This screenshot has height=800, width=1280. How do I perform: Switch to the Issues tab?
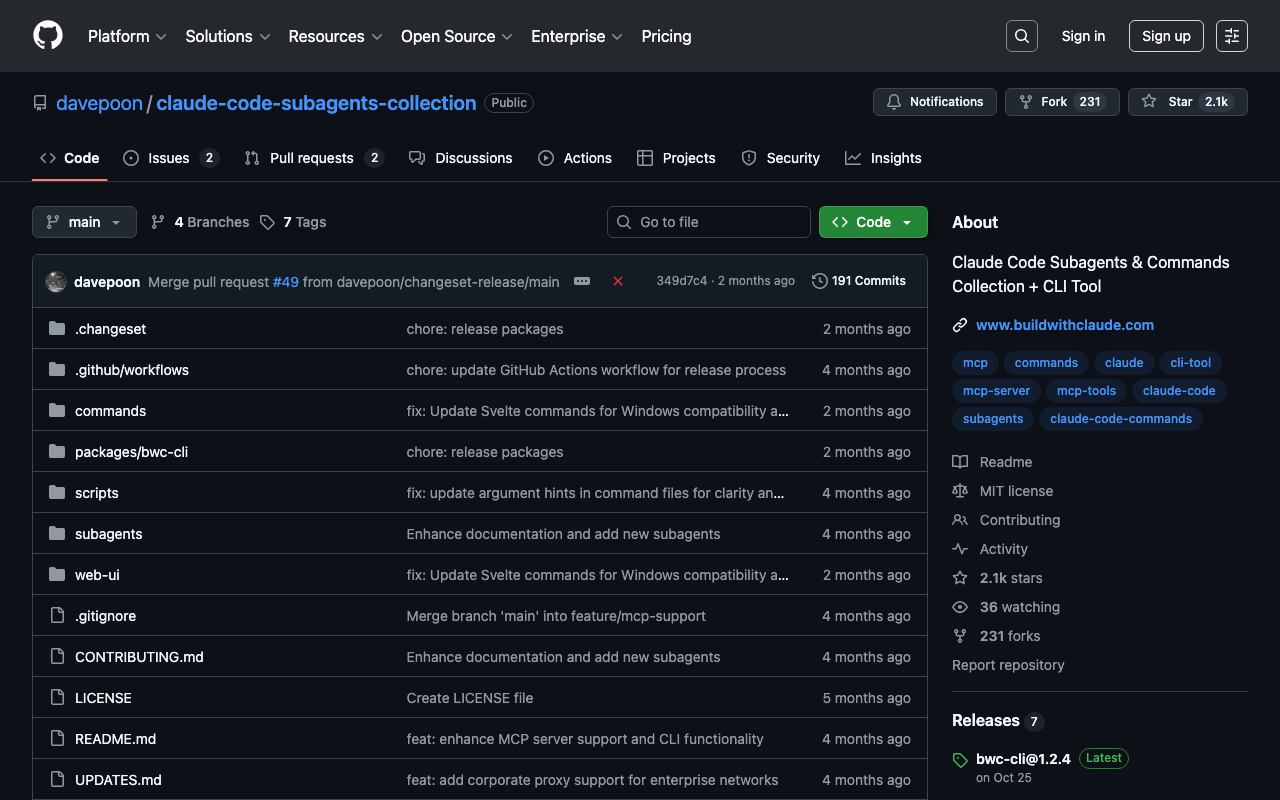[x=169, y=158]
